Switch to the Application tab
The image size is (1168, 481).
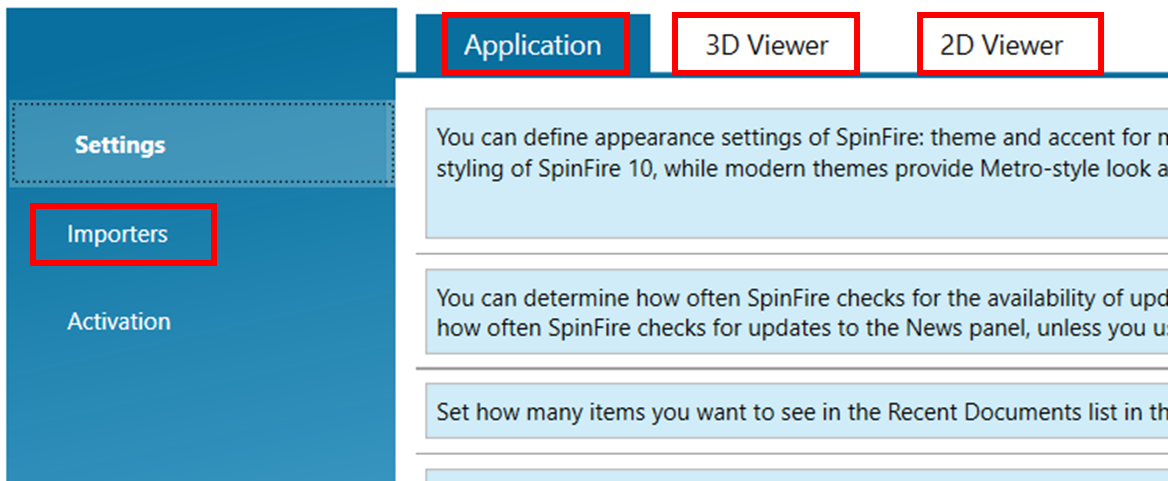tap(533, 45)
